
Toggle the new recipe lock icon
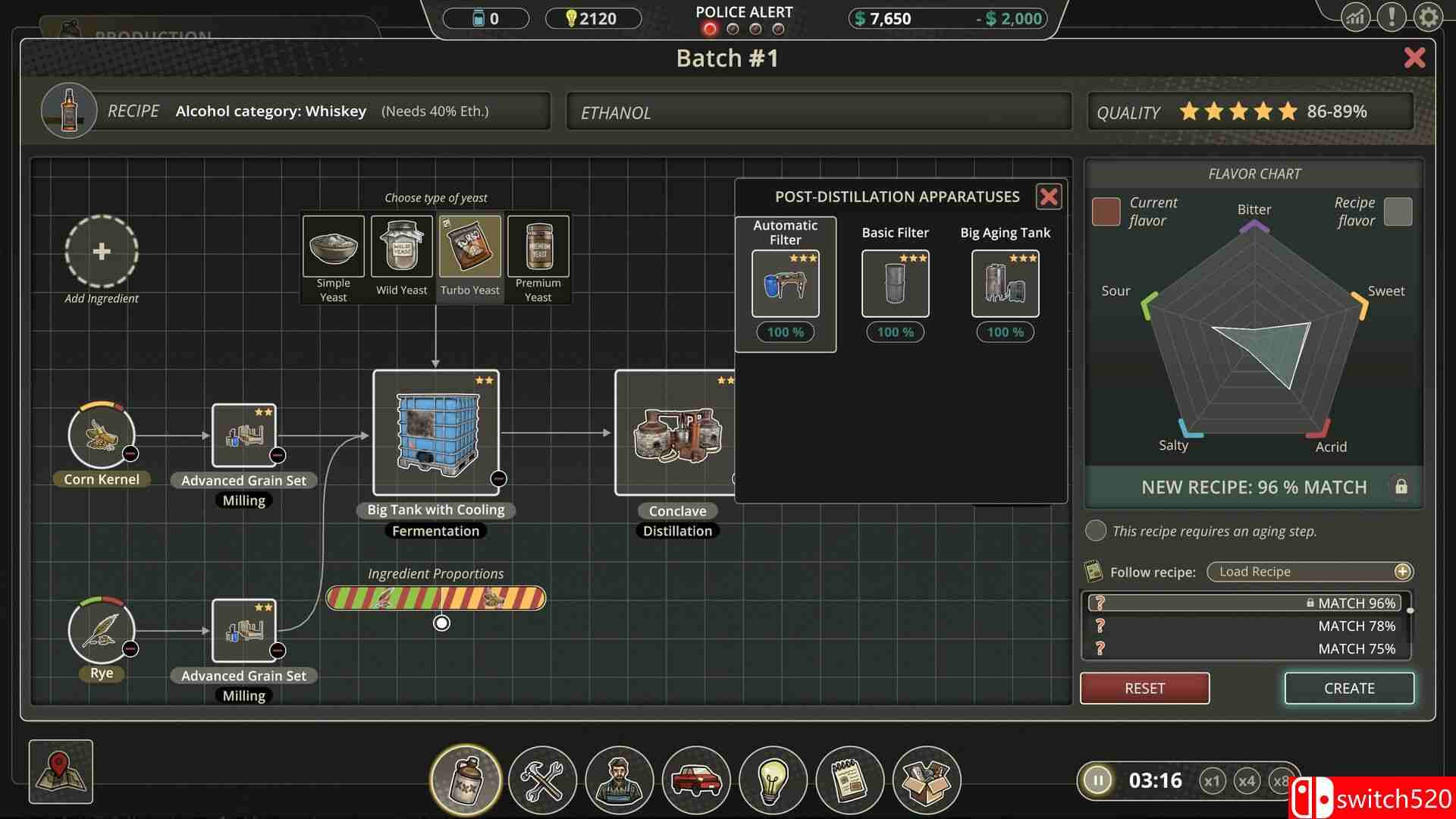[1401, 487]
